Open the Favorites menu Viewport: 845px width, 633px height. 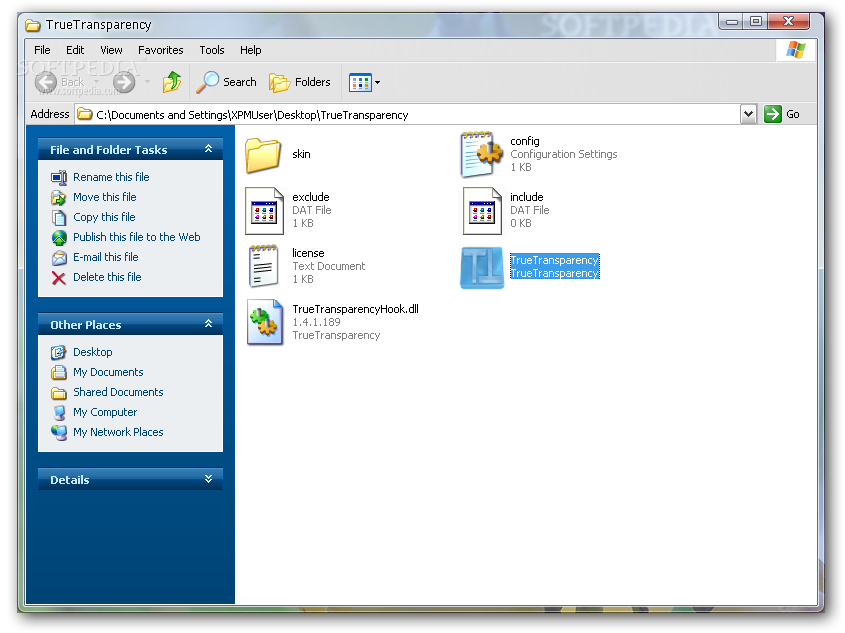click(161, 50)
